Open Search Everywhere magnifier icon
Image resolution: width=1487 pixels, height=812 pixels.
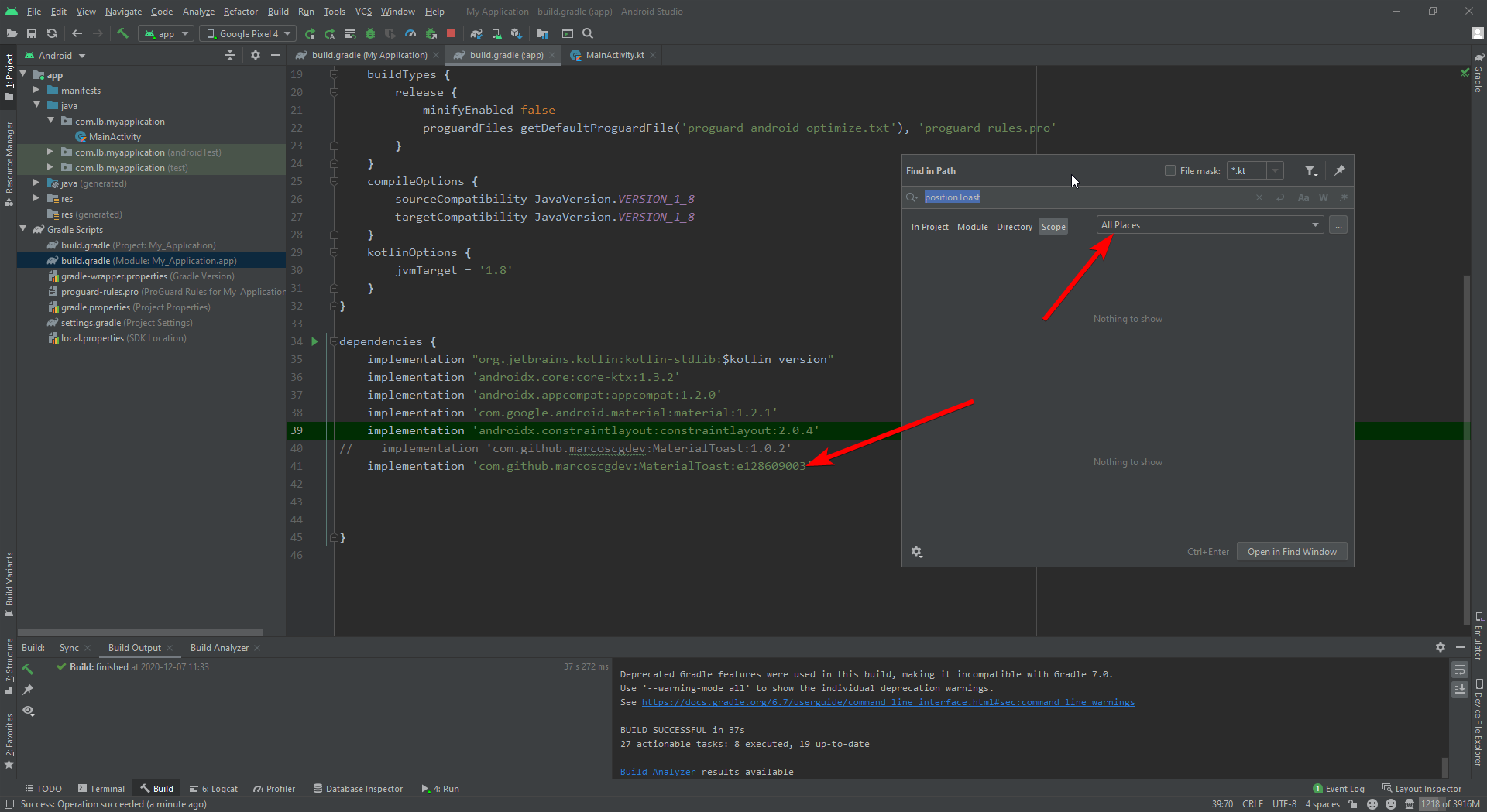click(588, 33)
